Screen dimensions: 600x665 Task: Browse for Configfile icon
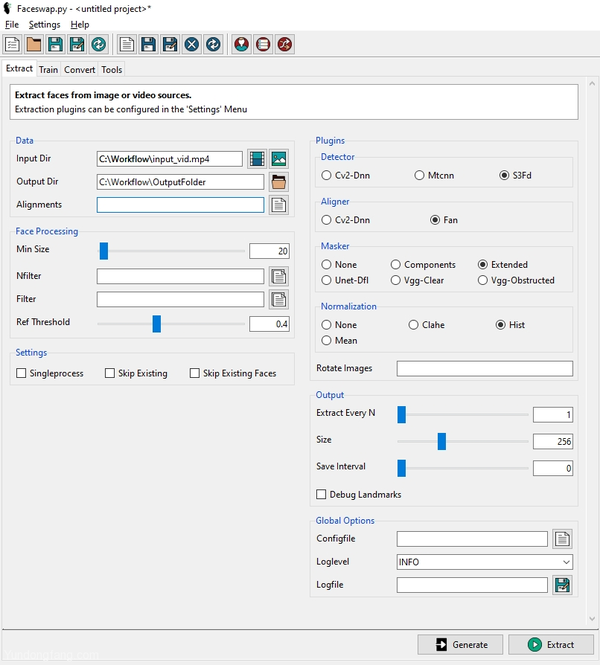563,539
